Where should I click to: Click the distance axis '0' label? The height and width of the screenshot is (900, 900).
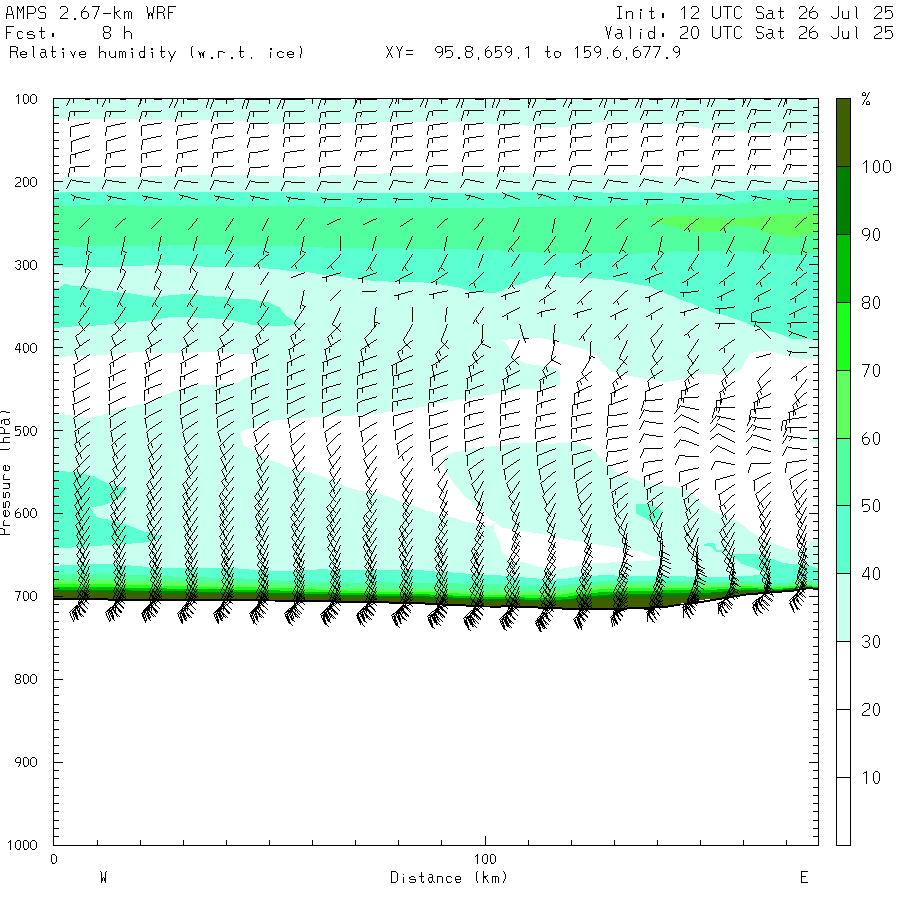(x=54, y=859)
